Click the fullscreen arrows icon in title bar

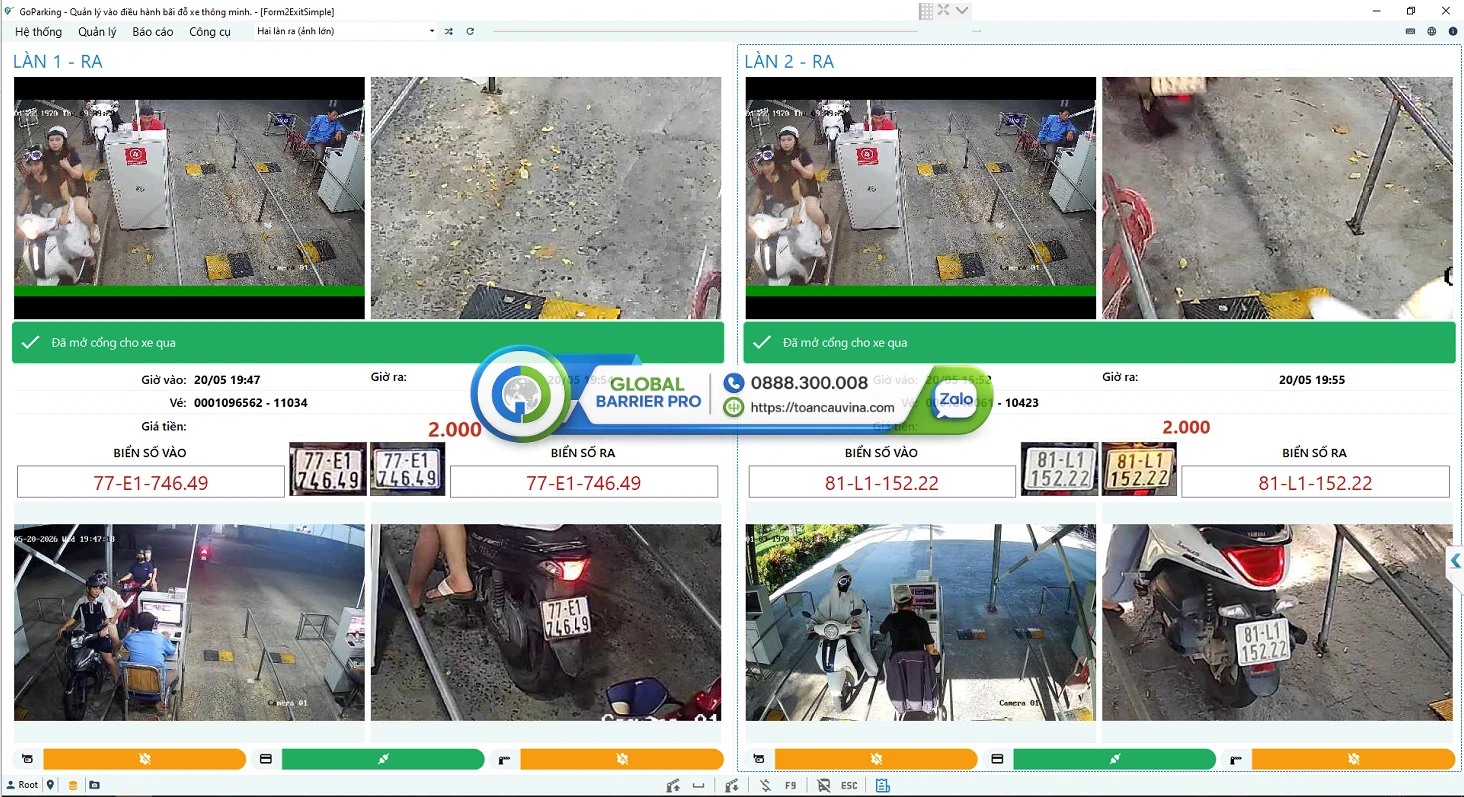pyautogui.click(x=944, y=11)
